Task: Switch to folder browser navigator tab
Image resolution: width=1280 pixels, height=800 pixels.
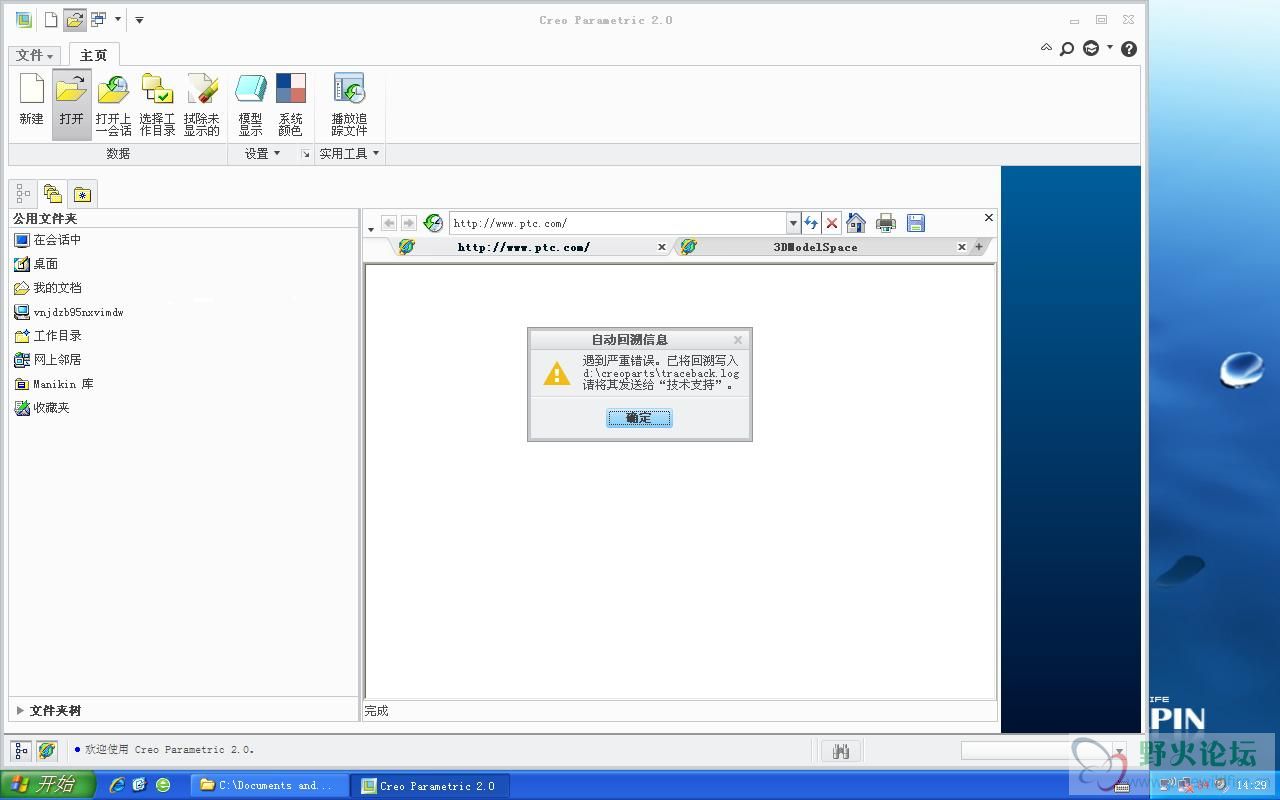Action: 53,193
